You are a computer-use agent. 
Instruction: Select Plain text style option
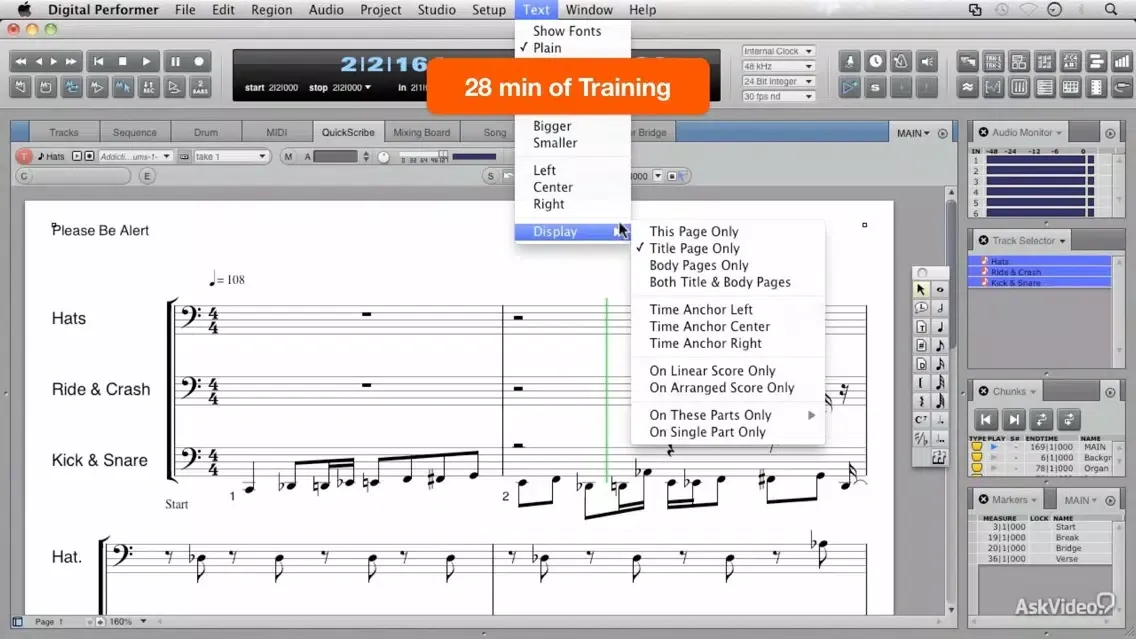(547, 48)
